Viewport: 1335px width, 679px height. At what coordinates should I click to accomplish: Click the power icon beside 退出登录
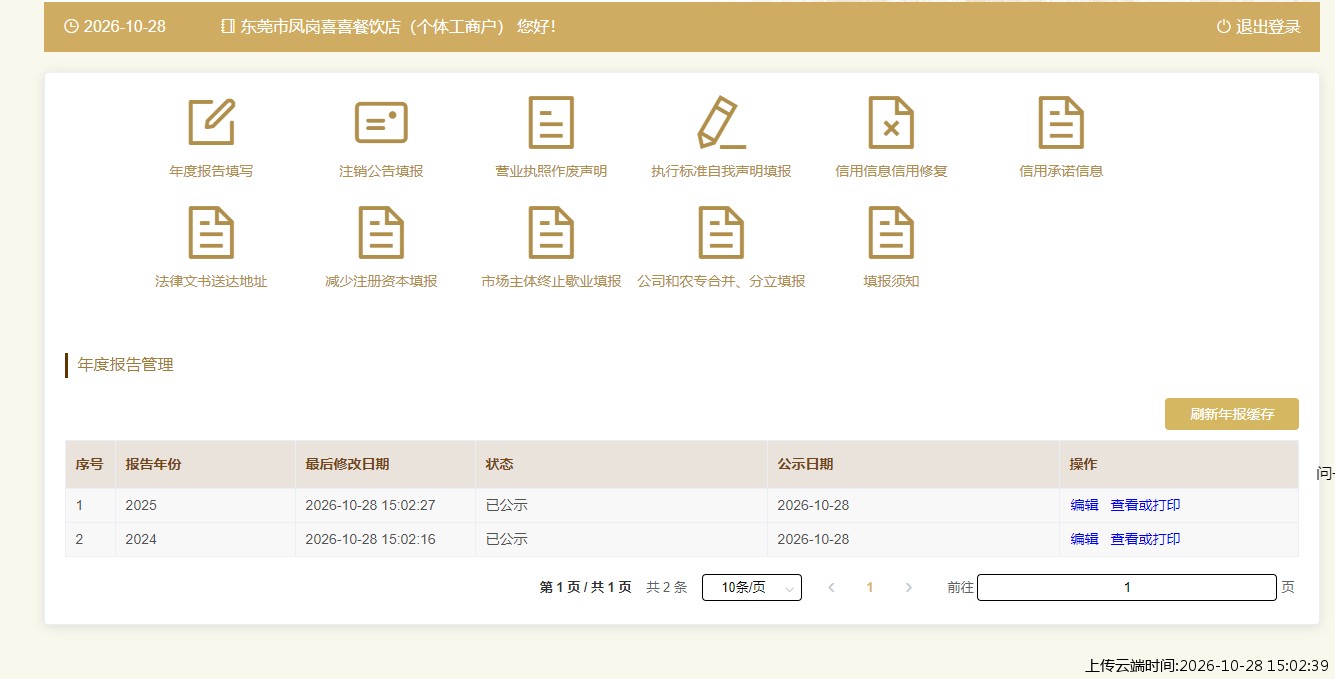click(x=1223, y=27)
